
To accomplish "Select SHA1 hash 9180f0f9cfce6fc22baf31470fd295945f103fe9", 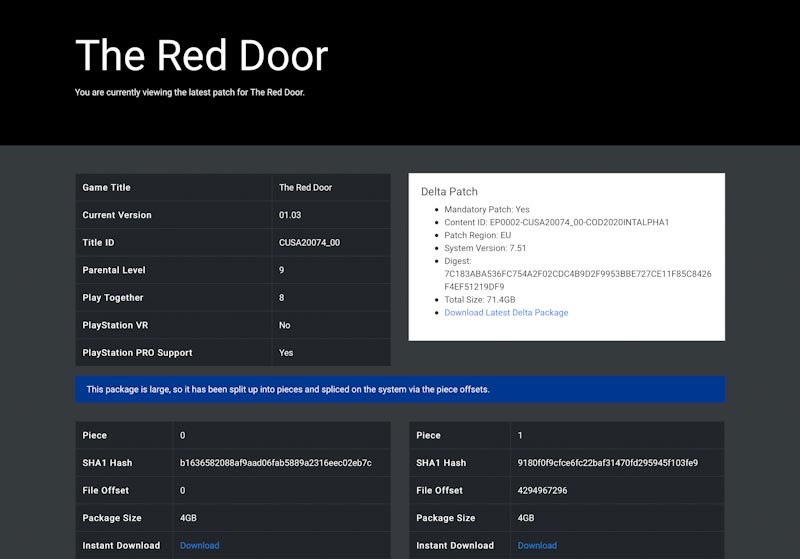I will click(608, 463).
